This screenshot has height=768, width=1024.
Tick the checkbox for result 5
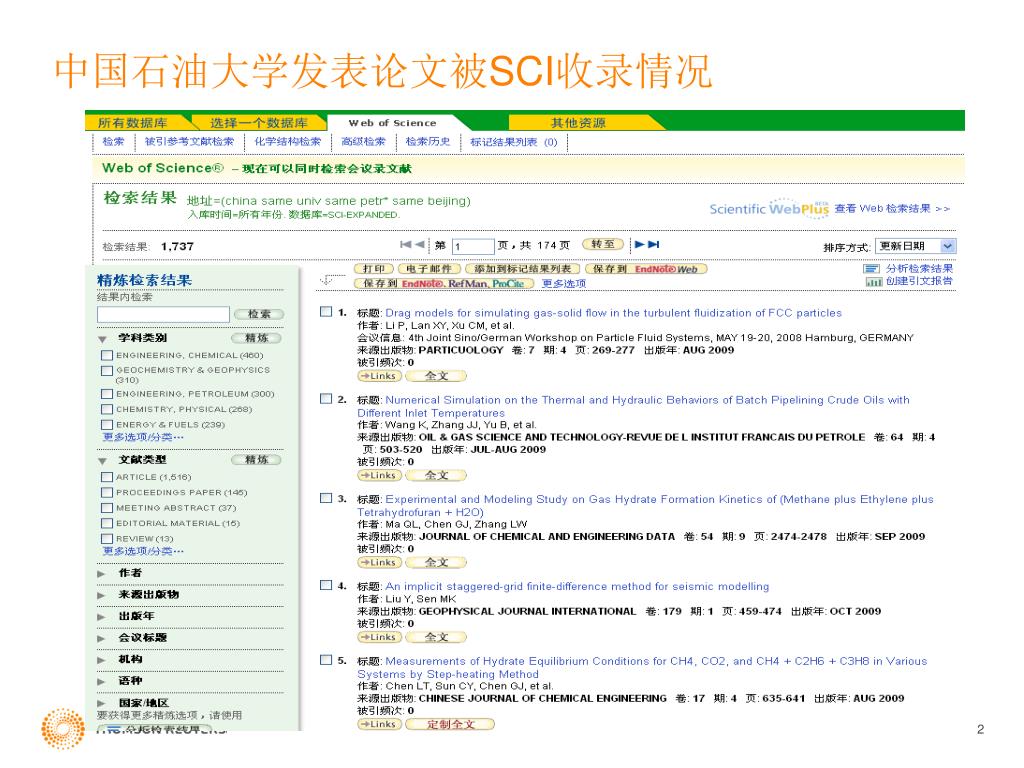coord(326,660)
